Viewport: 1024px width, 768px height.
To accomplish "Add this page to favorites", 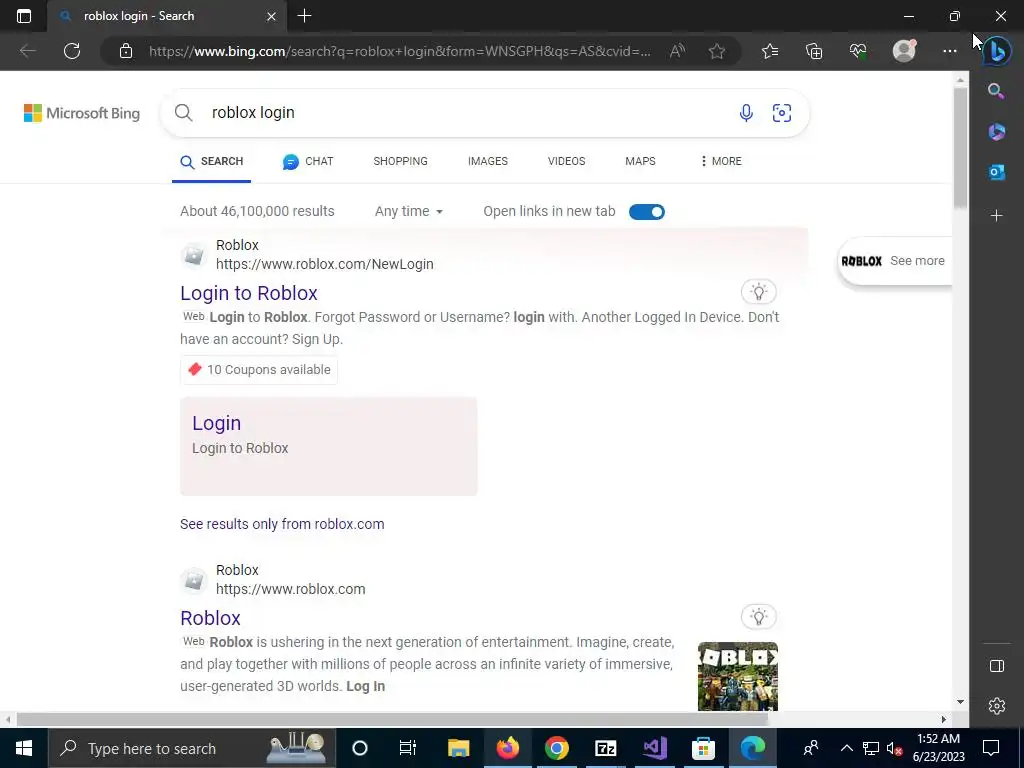I will click(717, 51).
